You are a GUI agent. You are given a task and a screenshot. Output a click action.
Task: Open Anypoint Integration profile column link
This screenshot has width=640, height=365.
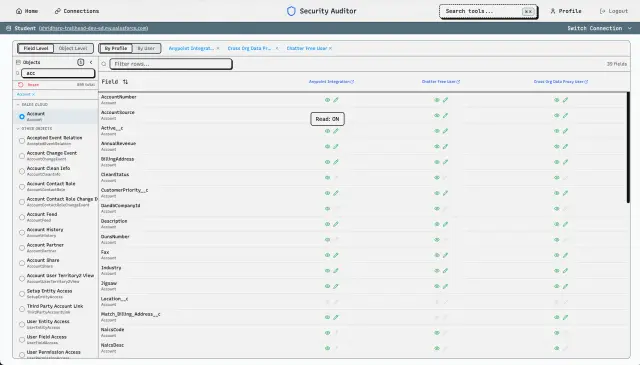click(331, 82)
